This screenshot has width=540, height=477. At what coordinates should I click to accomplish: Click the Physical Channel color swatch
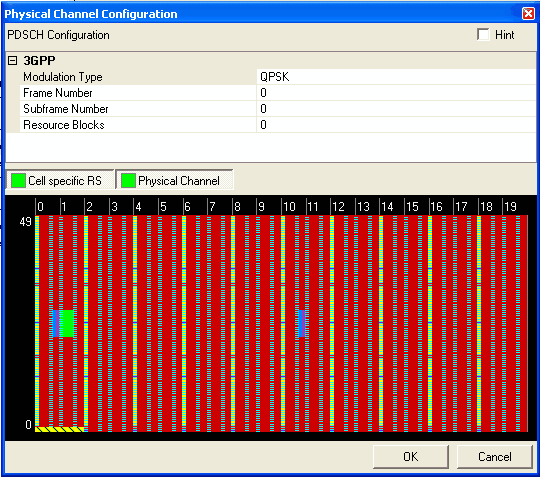128,180
